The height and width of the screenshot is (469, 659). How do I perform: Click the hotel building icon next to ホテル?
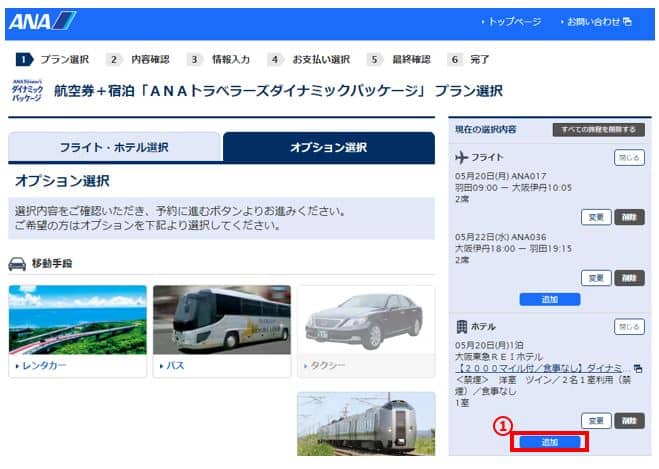462,326
